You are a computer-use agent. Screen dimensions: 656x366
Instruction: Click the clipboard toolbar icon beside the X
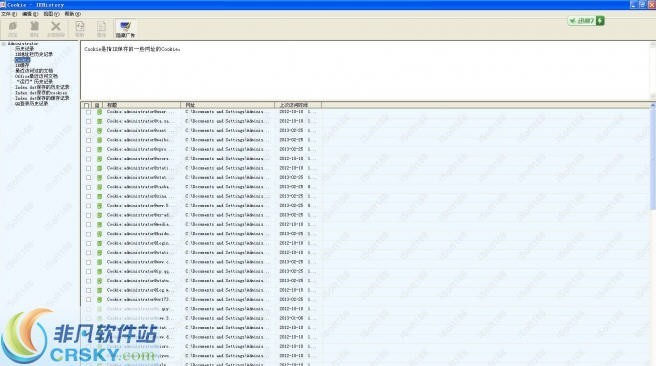pos(34,27)
